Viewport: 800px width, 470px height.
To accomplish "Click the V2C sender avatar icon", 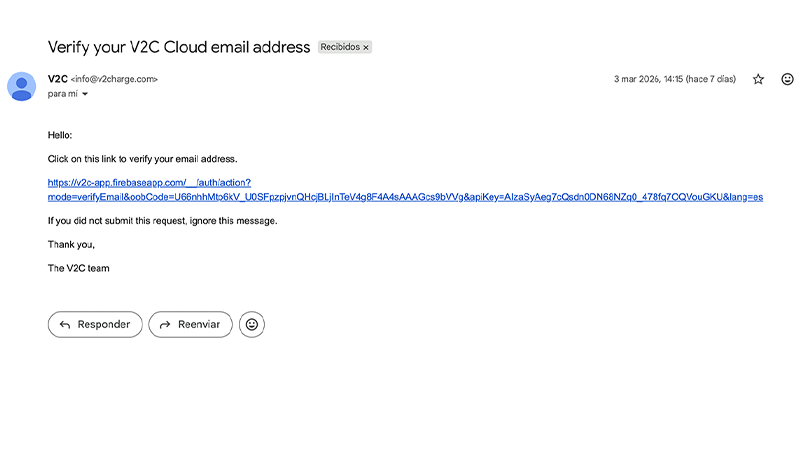I will pos(21,87).
